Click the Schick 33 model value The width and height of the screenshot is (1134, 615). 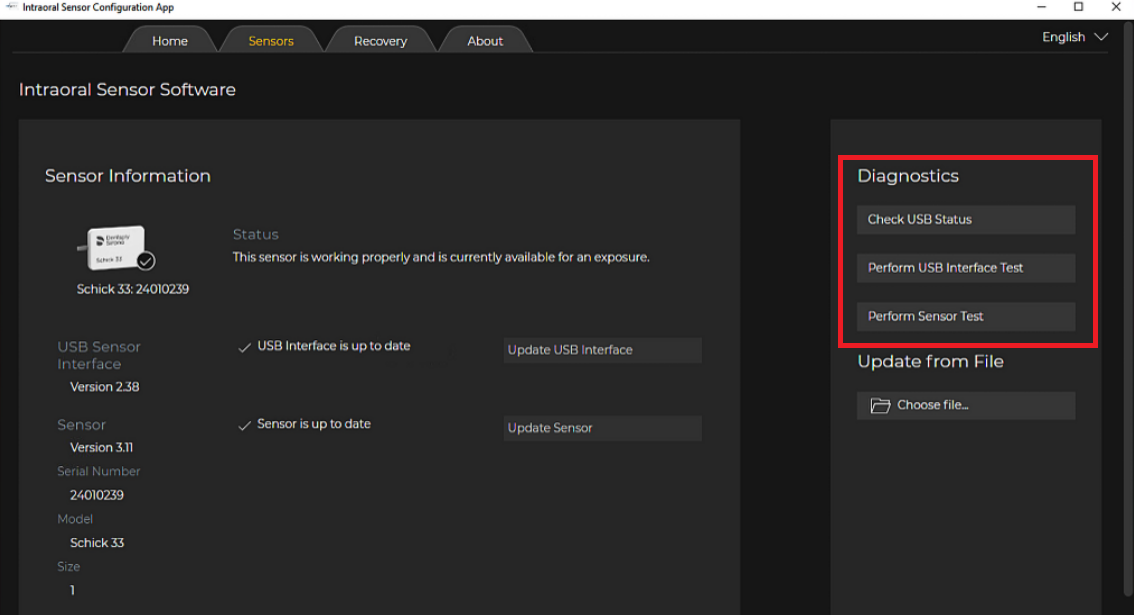97,543
